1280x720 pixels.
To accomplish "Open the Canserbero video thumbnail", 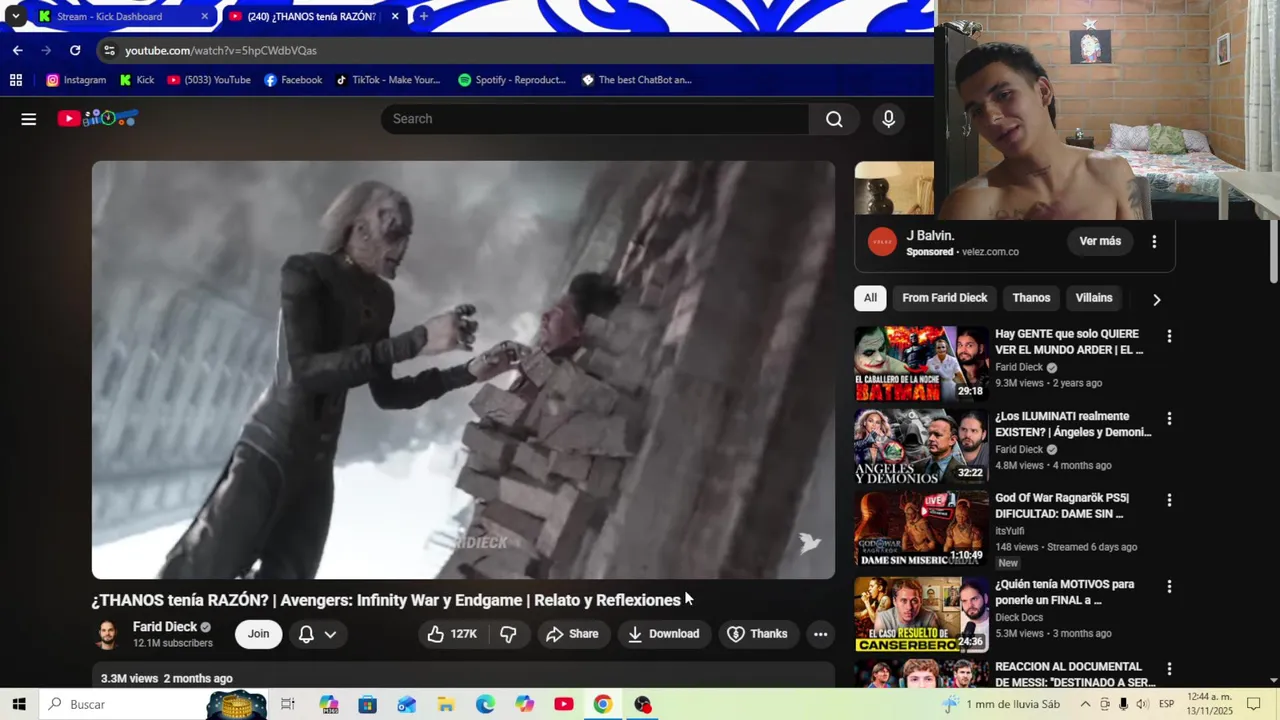I will [x=921, y=614].
